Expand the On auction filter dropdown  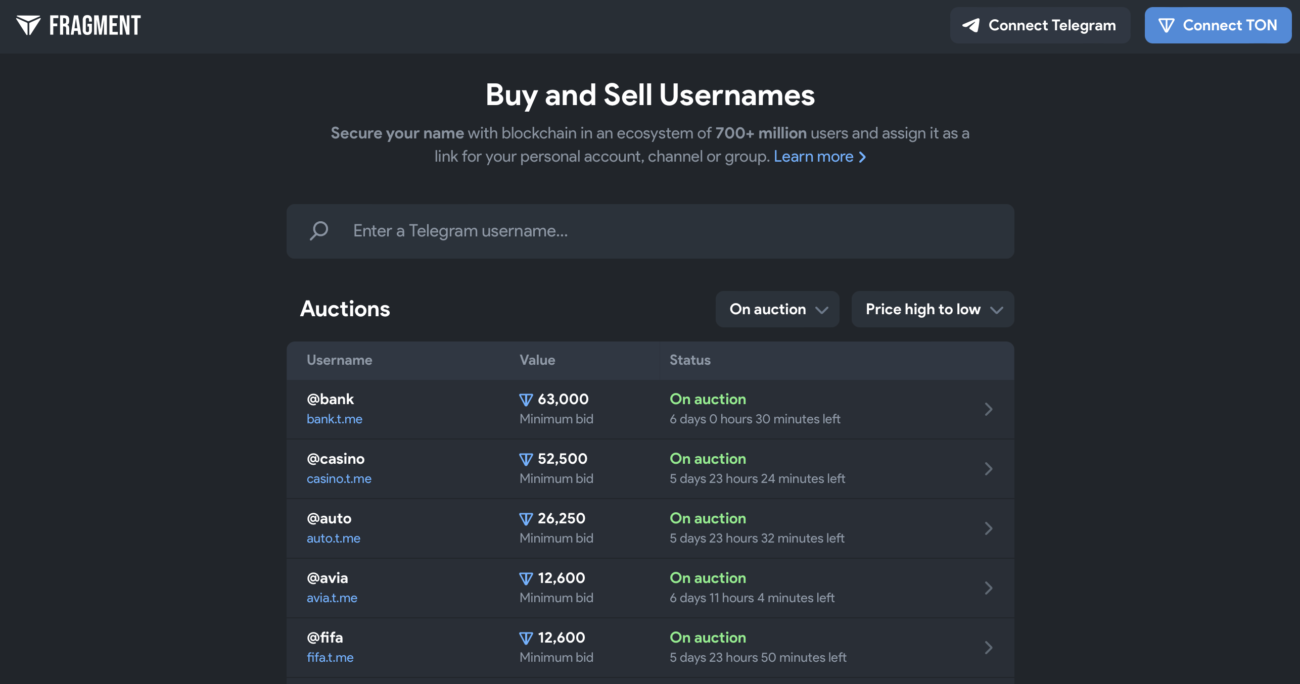[777, 309]
